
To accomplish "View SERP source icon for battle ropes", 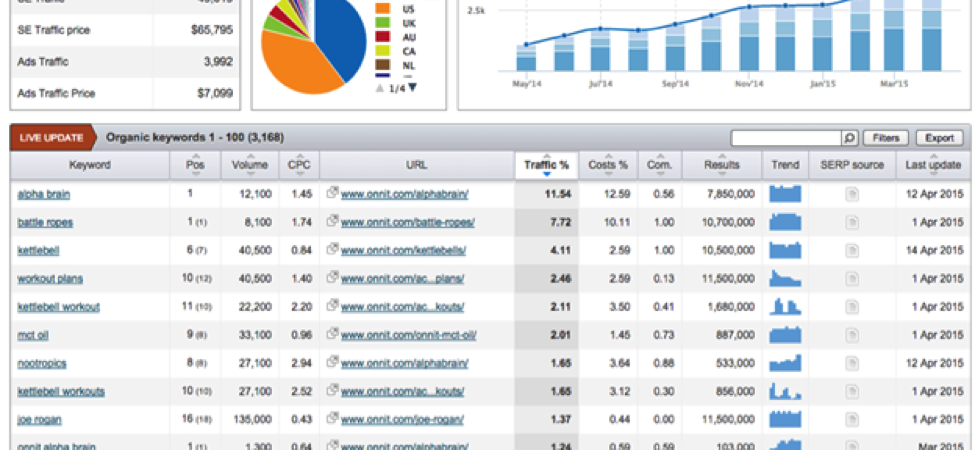I will click(x=852, y=223).
